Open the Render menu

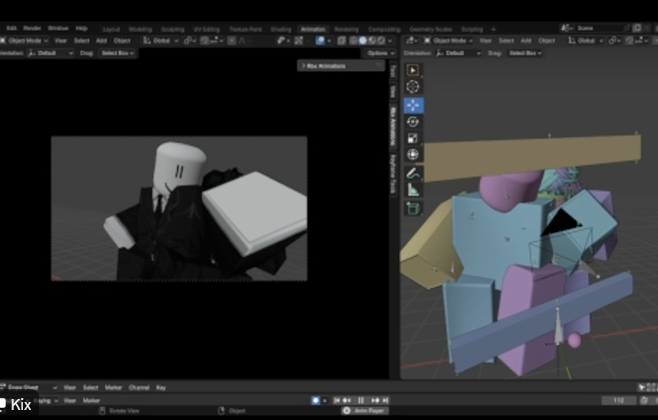click(32, 28)
